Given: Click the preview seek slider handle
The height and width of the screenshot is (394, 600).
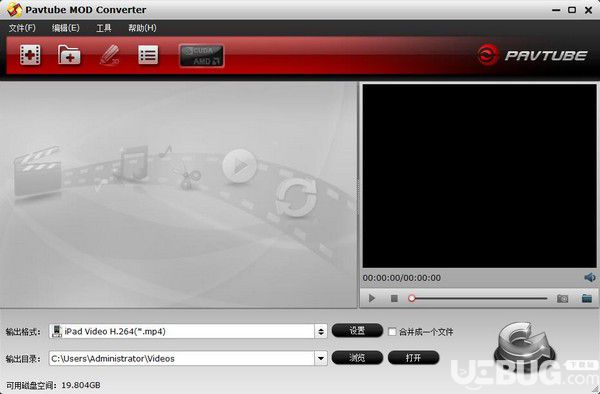Looking at the screenshot, I should pyautogui.click(x=412, y=298).
